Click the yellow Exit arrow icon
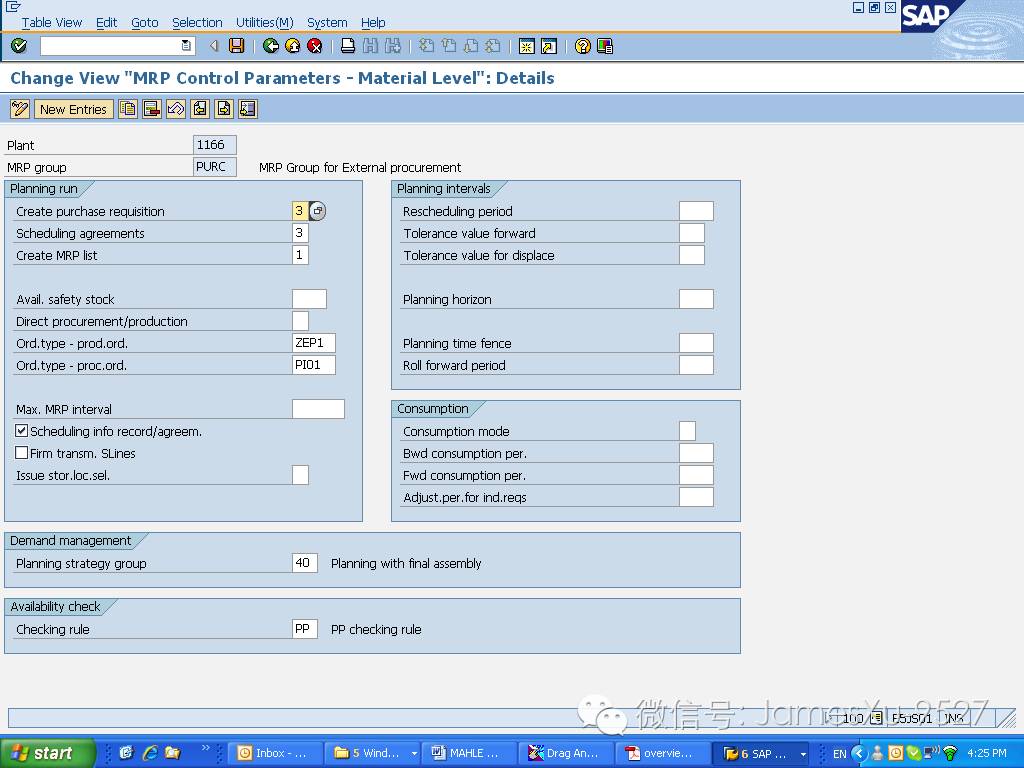The width and height of the screenshot is (1024, 768). click(x=293, y=46)
